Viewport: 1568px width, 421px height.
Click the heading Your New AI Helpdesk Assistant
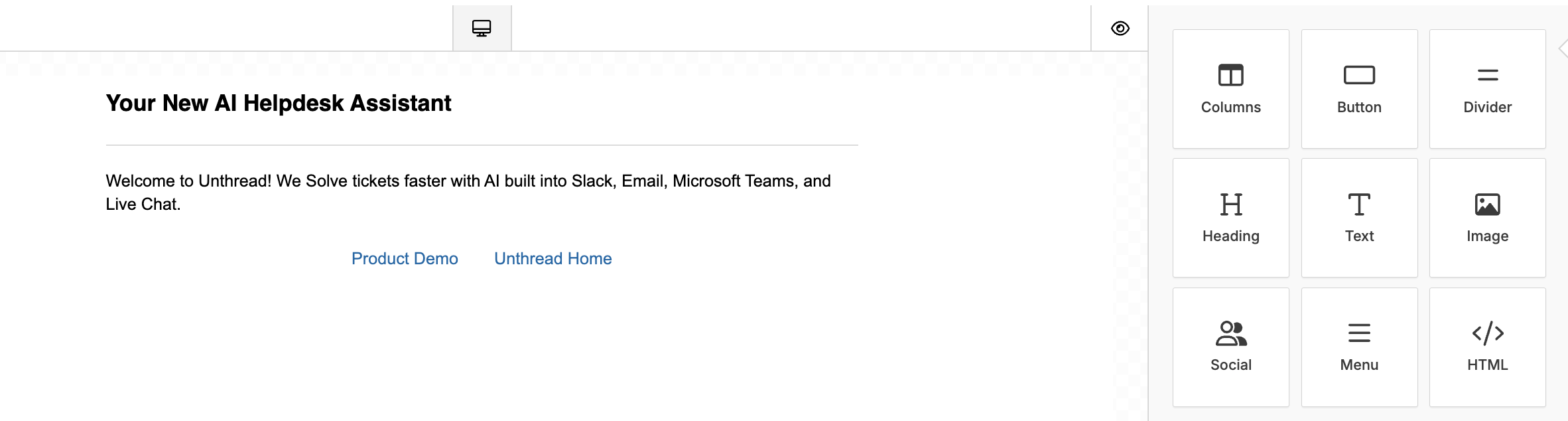(278, 103)
